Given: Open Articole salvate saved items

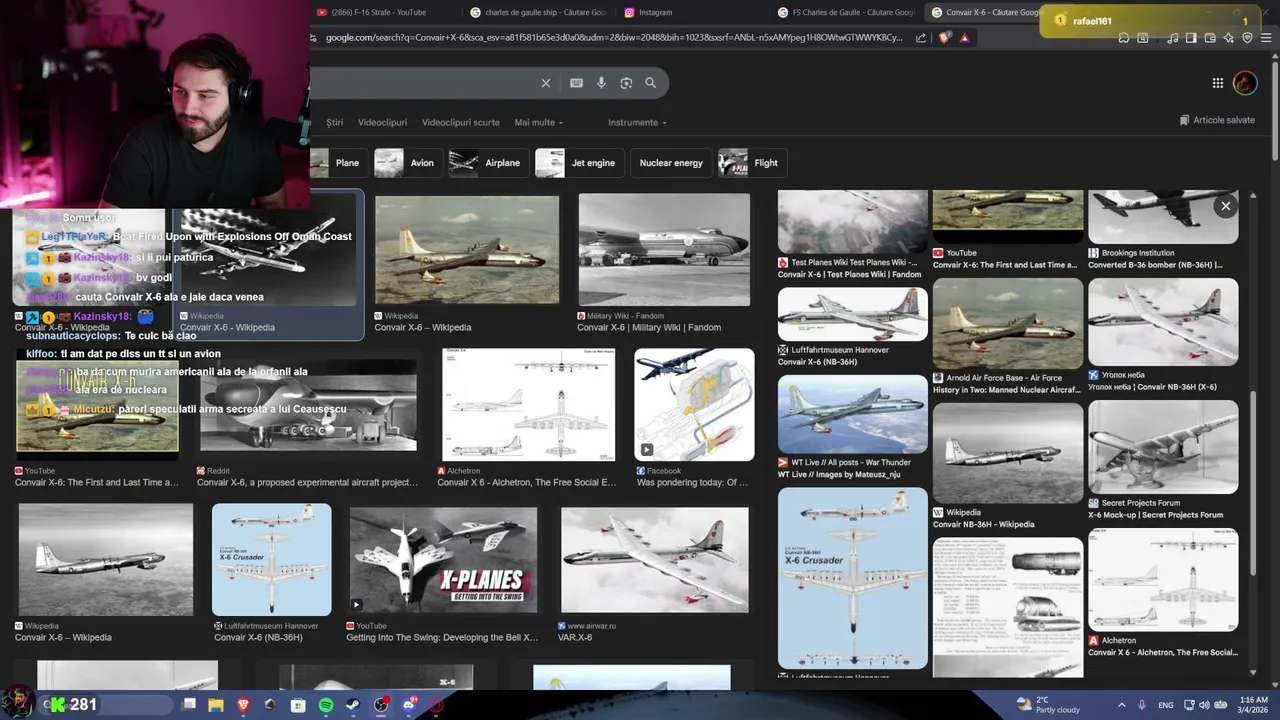Looking at the screenshot, I should click(x=1217, y=120).
